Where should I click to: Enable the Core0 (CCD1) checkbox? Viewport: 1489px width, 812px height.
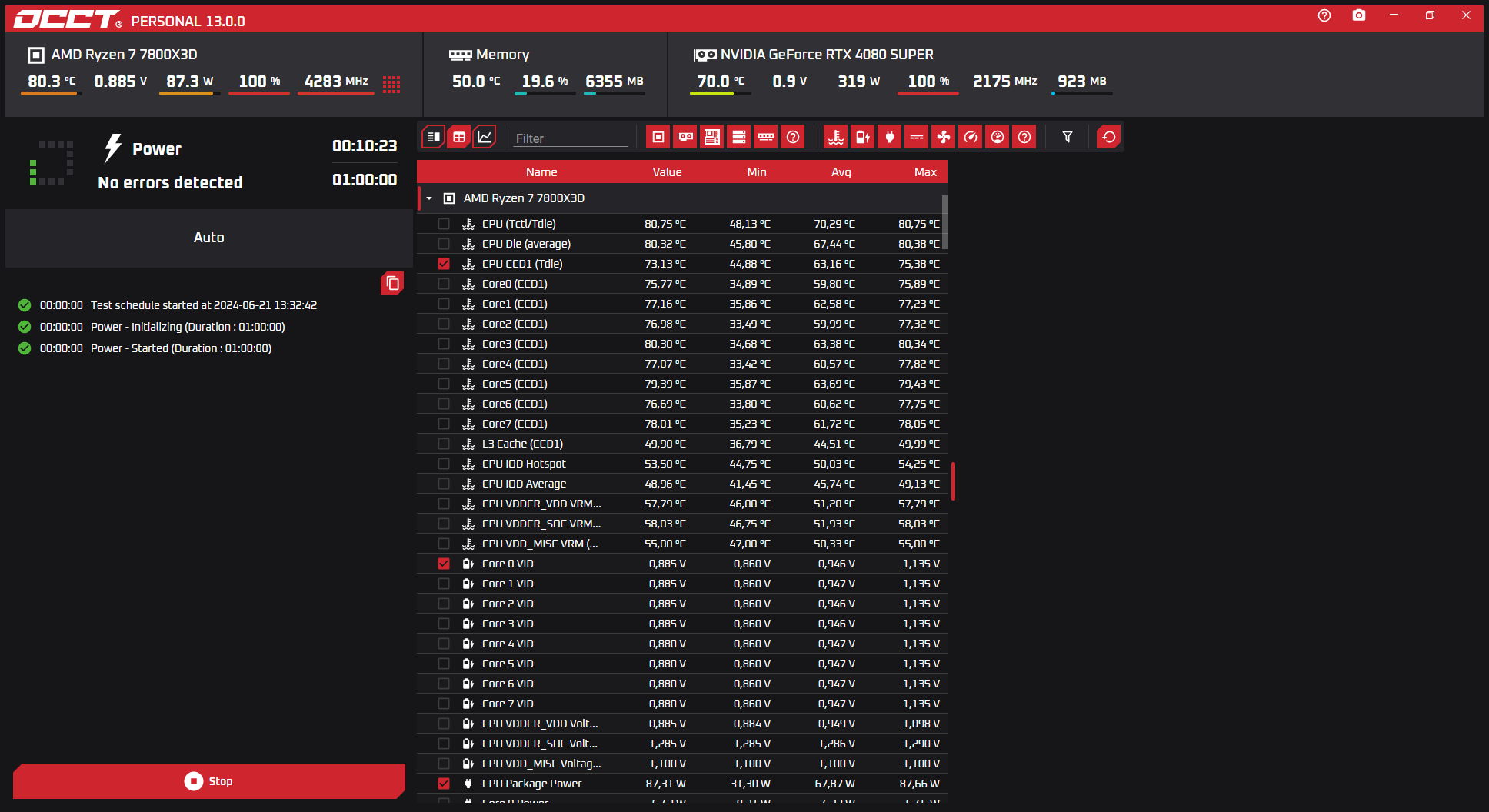pyautogui.click(x=444, y=284)
